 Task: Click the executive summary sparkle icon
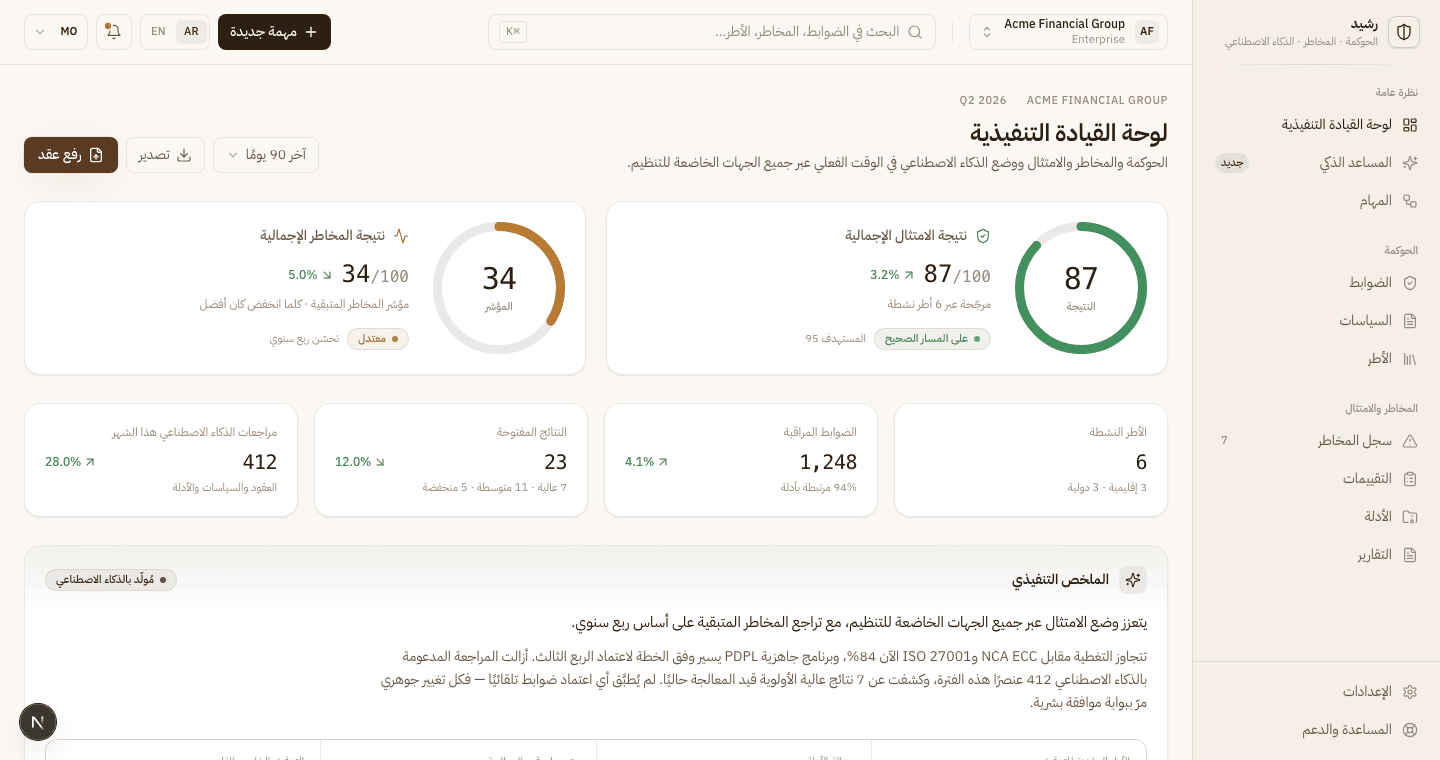[1133, 580]
